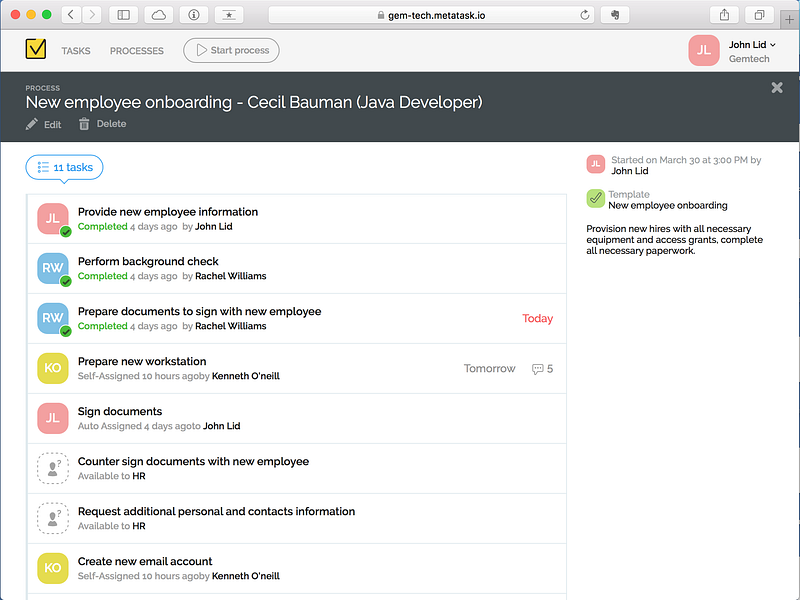The image size is (800, 600).
Task: Go forward in Safari
Action: 92,15
